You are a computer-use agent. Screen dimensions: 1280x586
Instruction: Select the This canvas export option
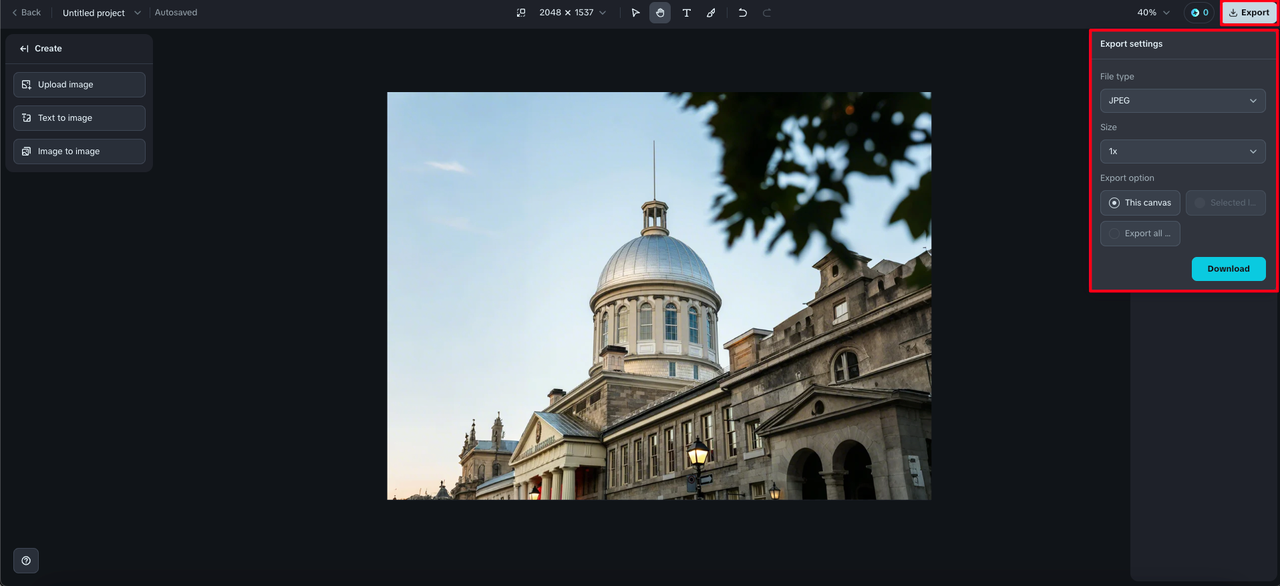click(1140, 203)
